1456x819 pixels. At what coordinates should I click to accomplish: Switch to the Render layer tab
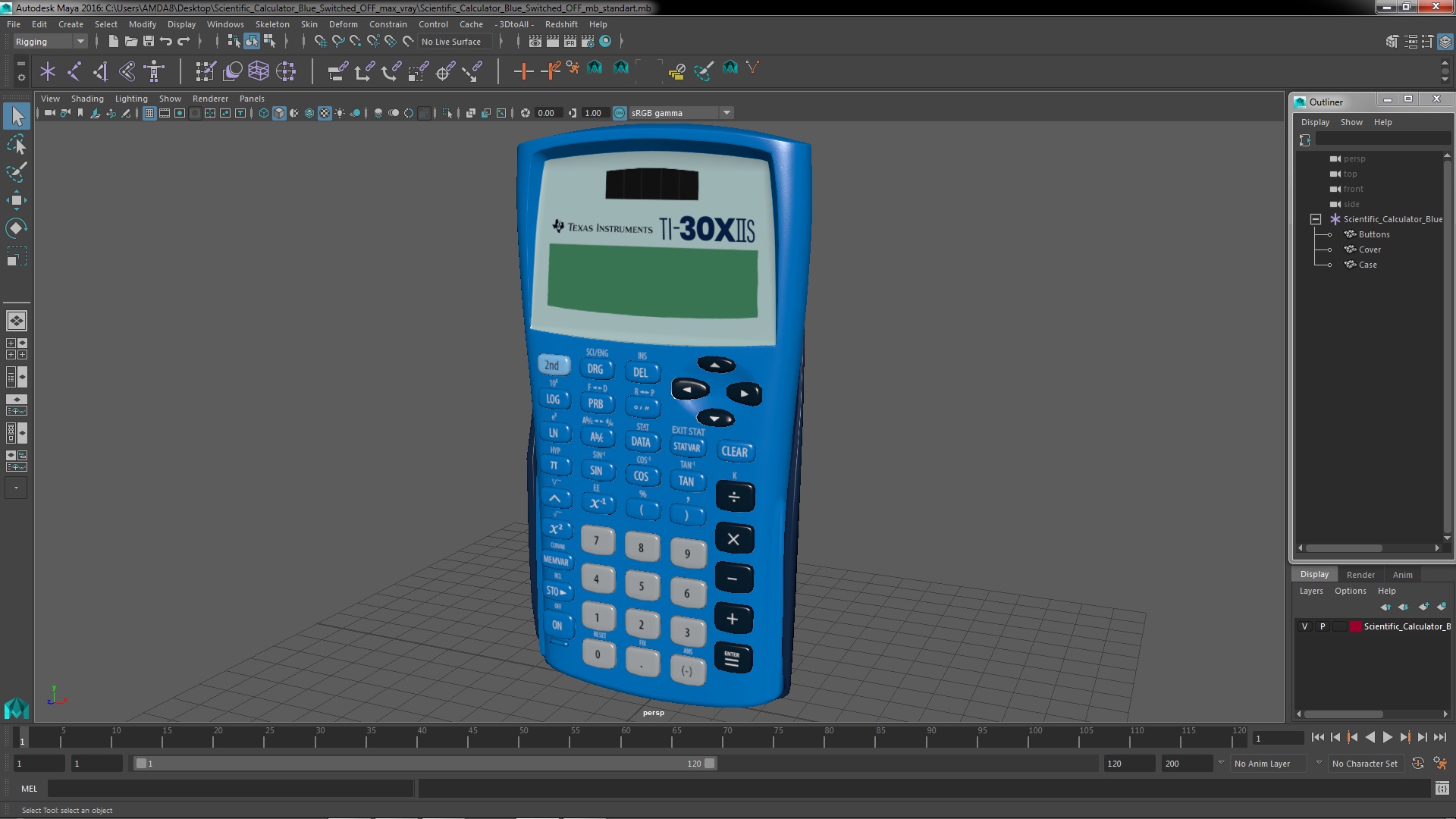(x=1360, y=575)
